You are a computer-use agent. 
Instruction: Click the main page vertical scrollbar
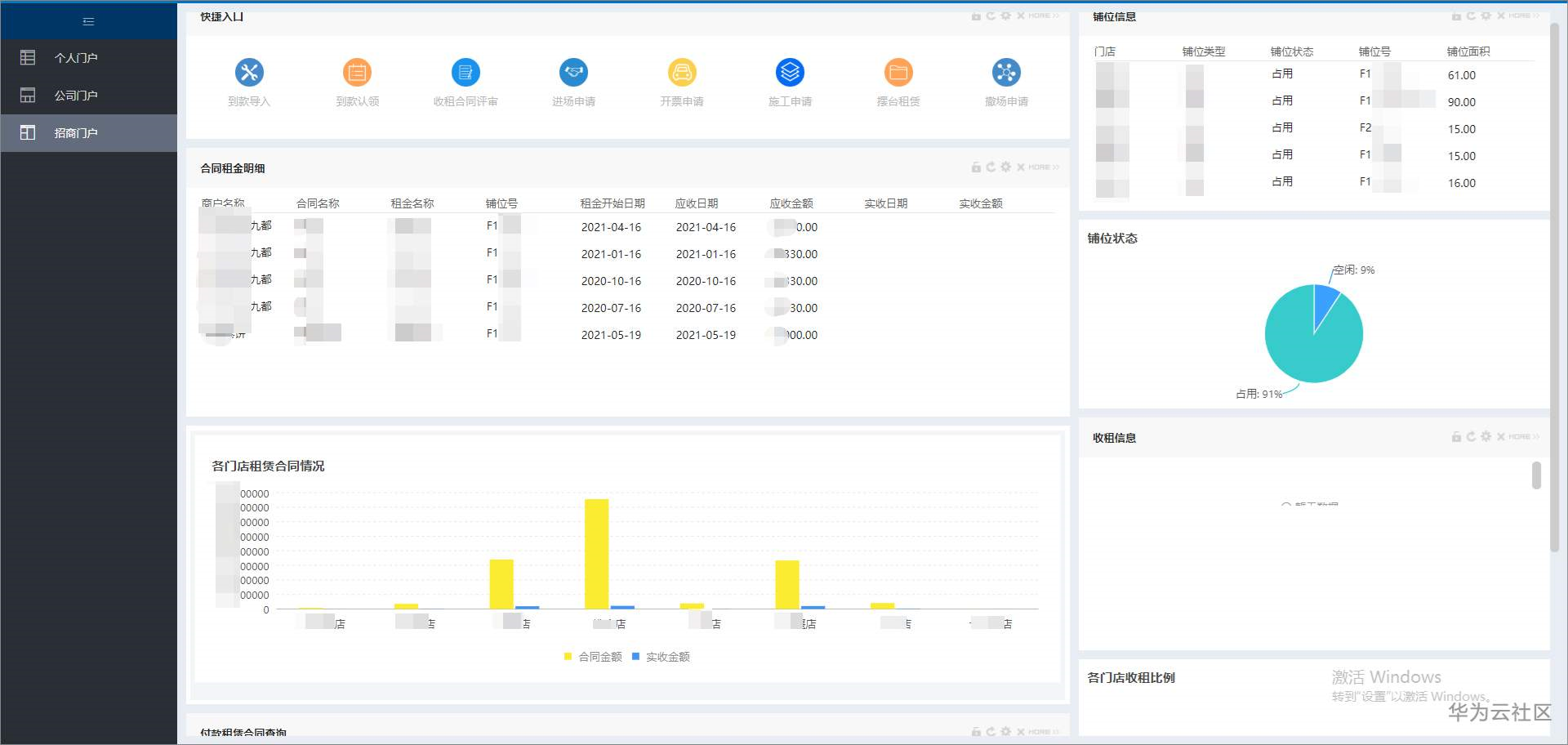tap(1554, 286)
